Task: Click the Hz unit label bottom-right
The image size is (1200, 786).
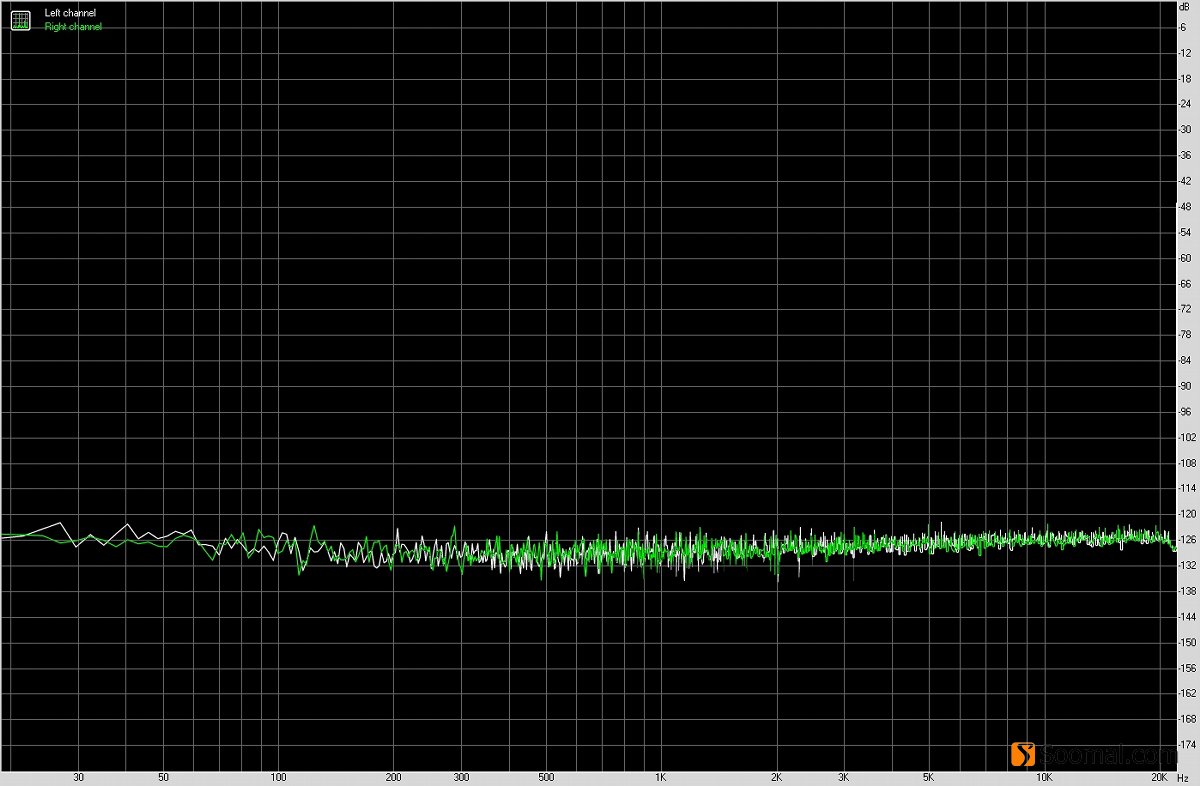Action: pyautogui.click(x=1185, y=775)
